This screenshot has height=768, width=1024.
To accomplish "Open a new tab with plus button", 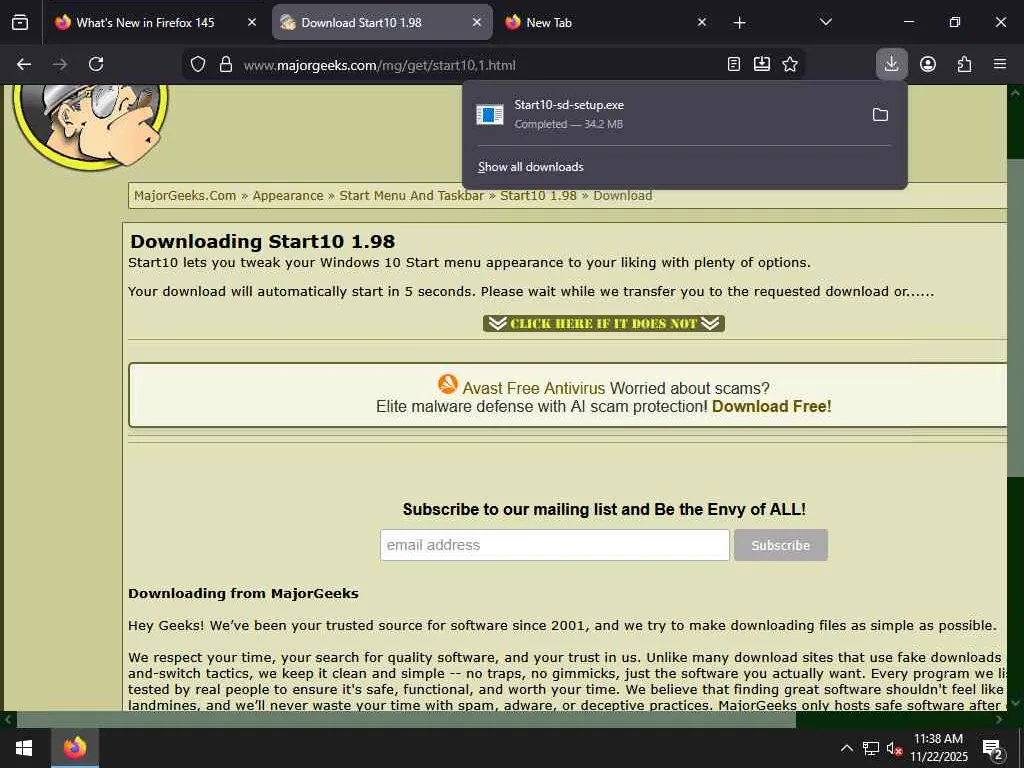I will click(x=739, y=23).
